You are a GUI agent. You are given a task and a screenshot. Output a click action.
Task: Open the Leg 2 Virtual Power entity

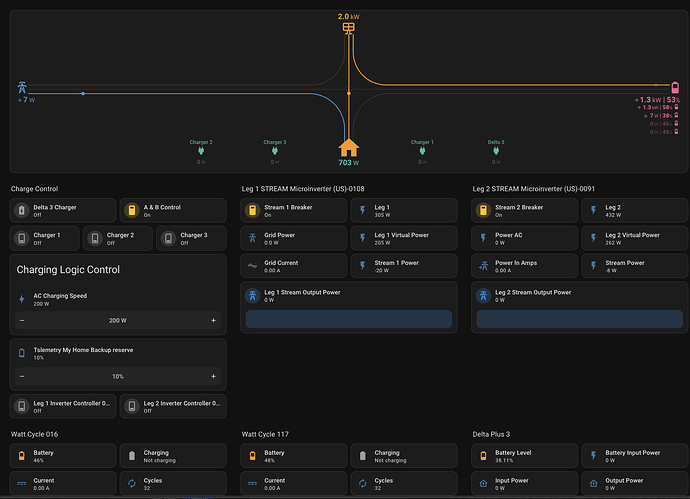coord(634,238)
